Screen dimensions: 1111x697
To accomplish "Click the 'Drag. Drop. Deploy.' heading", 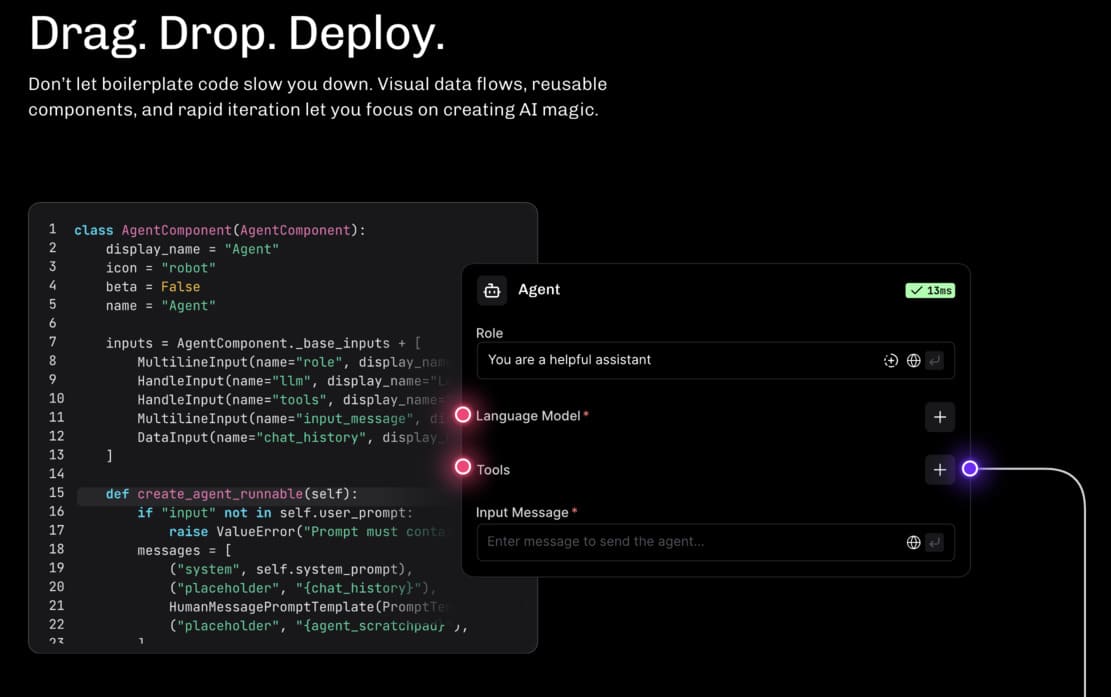I will tap(237, 33).
